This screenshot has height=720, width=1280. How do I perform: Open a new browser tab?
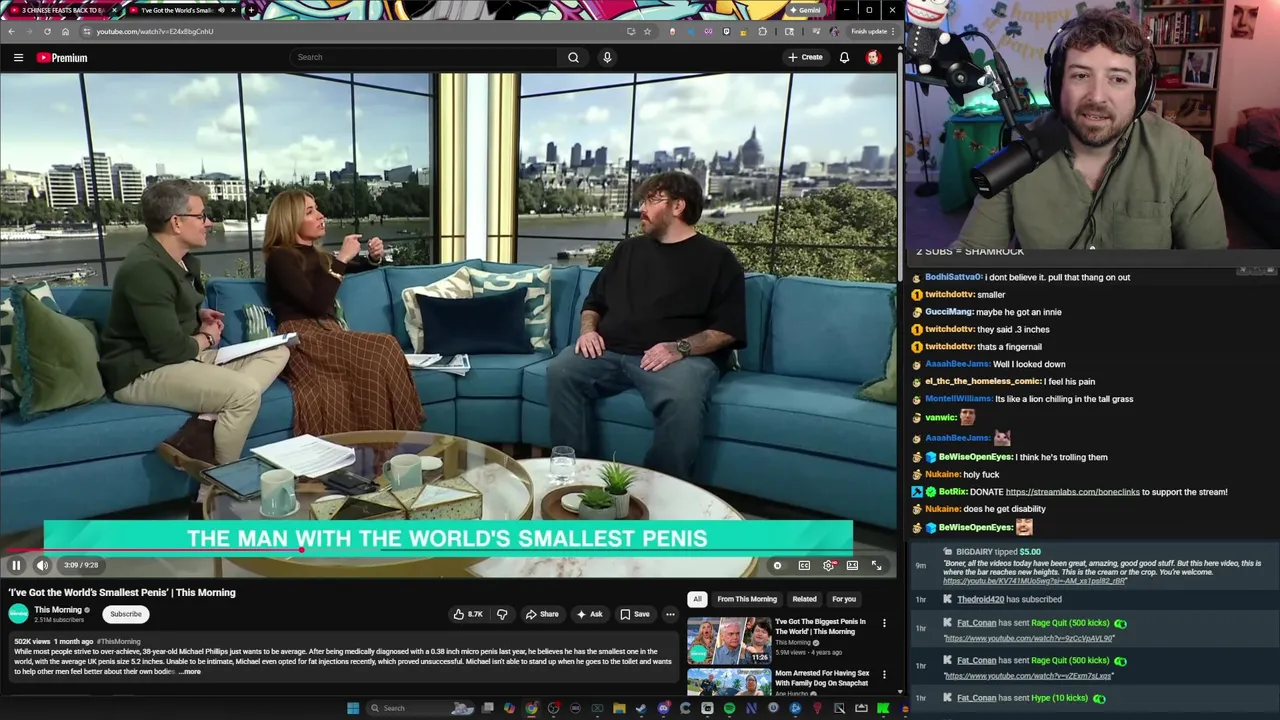(x=250, y=10)
